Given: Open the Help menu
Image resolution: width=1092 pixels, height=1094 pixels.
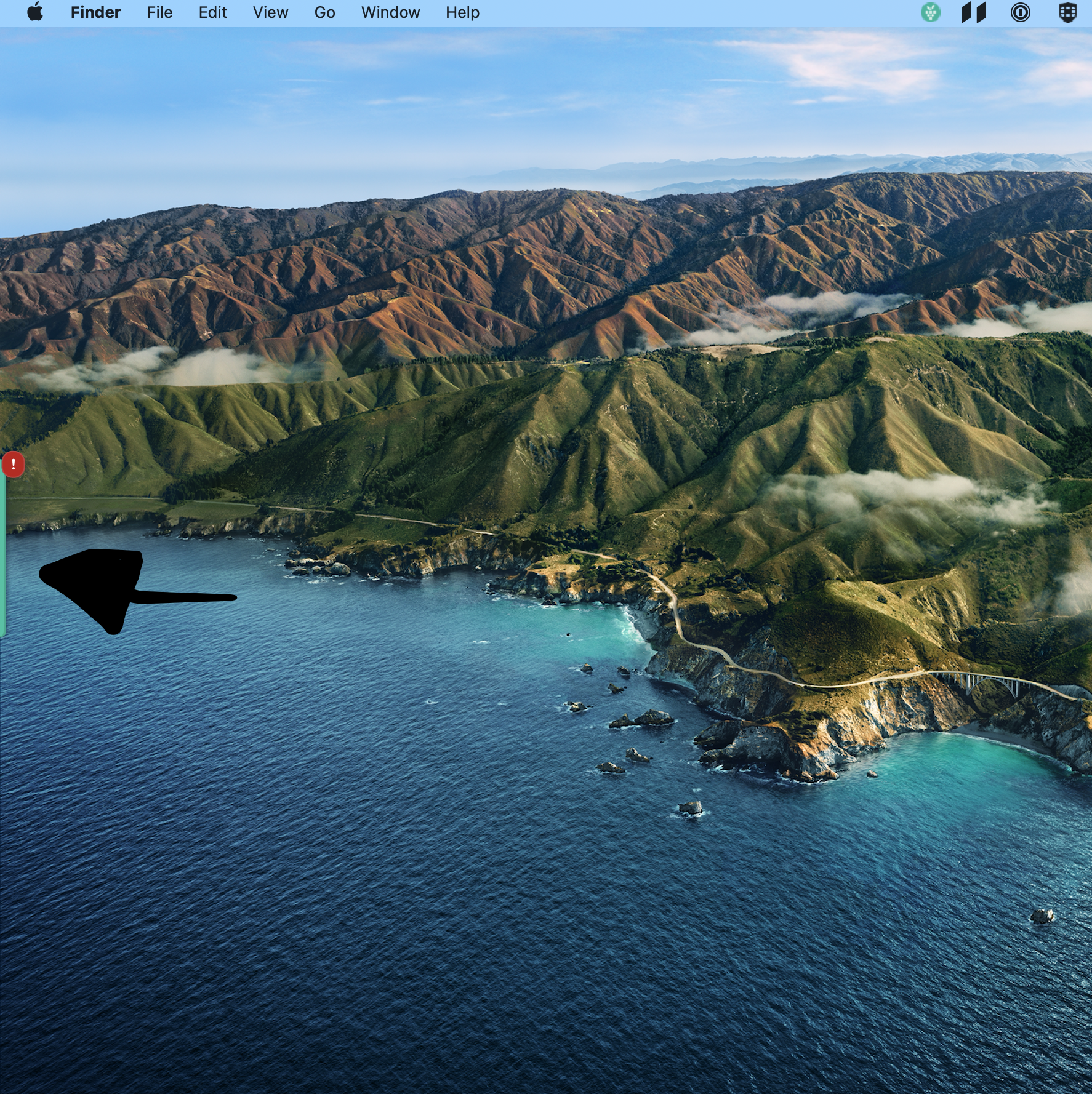Looking at the screenshot, I should (462, 12).
